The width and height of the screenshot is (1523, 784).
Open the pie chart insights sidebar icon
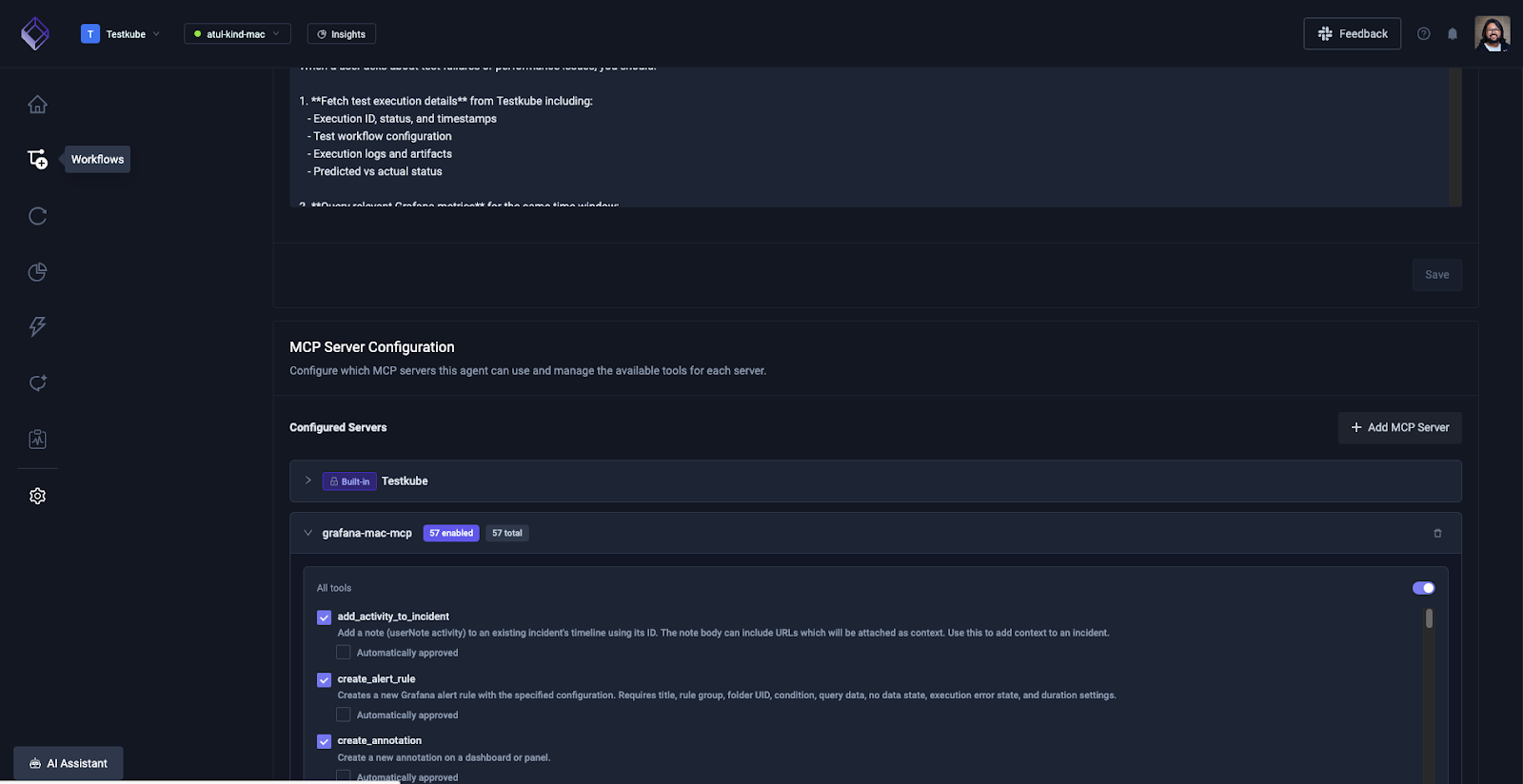37,272
